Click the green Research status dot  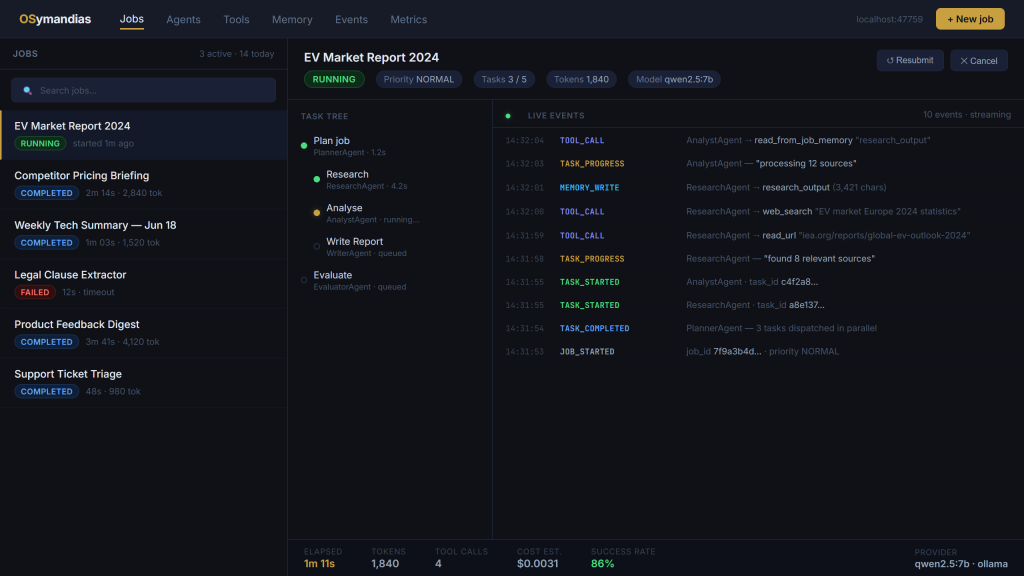tap(317, 179)
